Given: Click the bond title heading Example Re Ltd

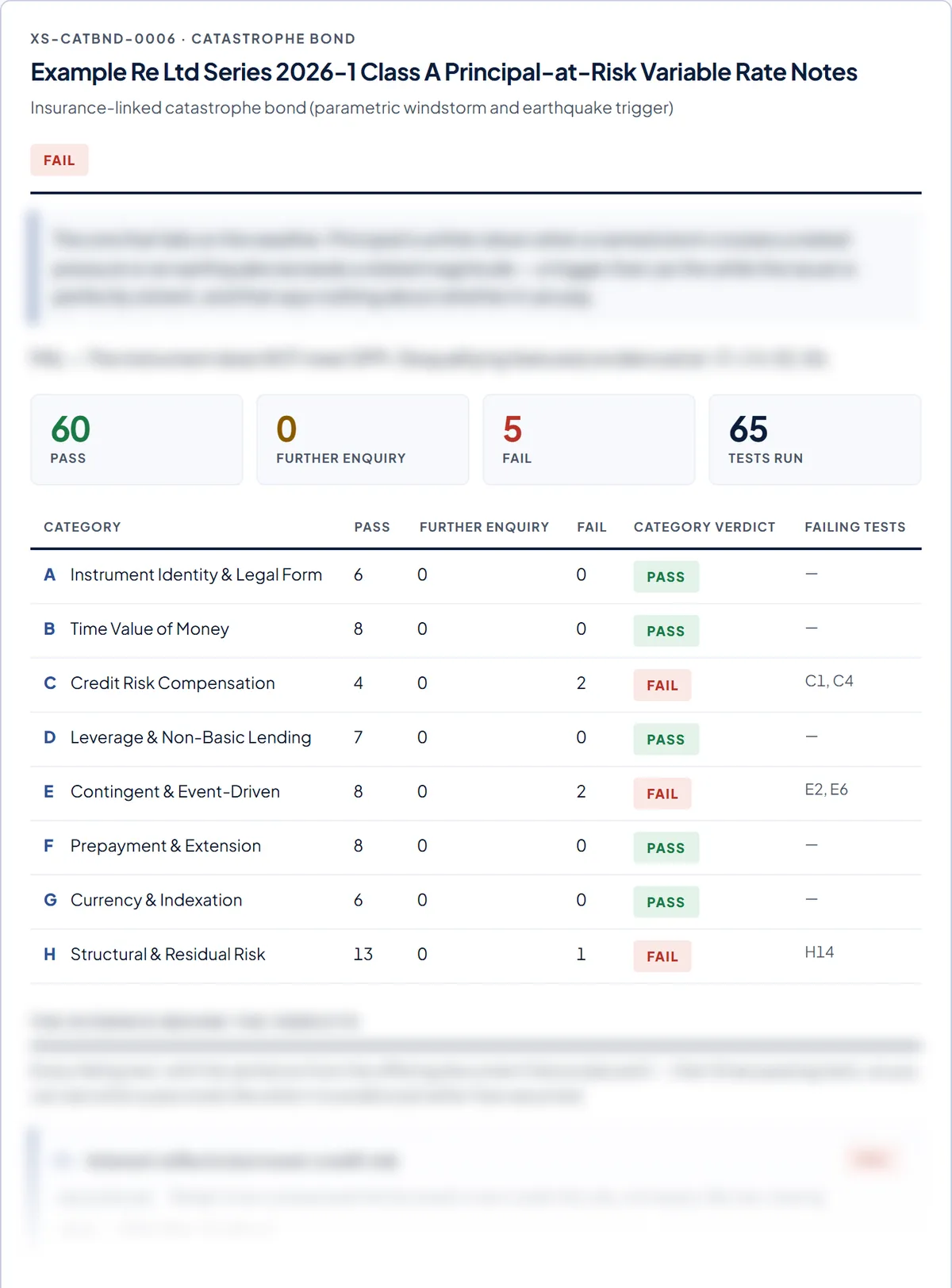Looking at the screenshot, I should 444,72.
